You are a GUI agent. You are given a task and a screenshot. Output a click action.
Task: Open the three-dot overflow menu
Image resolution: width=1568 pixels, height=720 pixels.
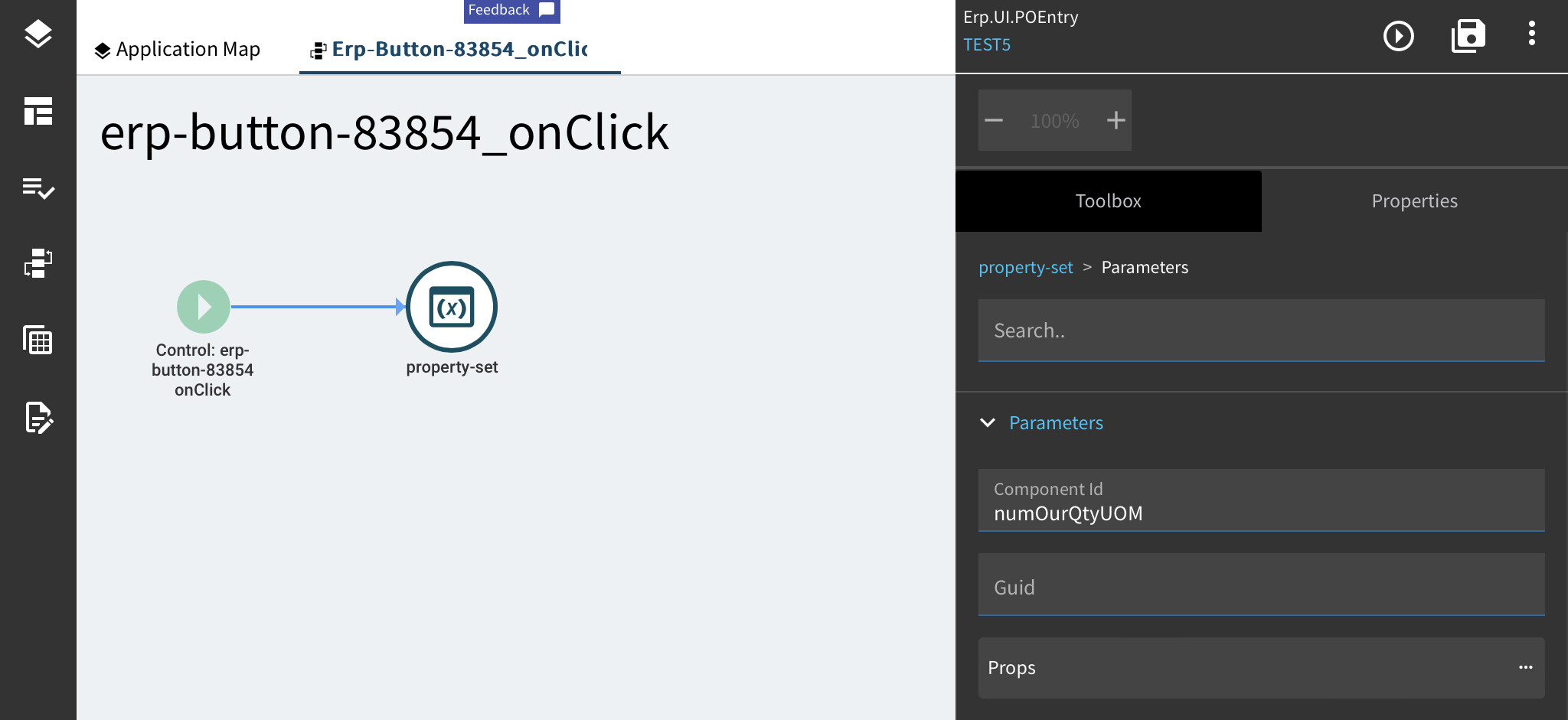1531,34
